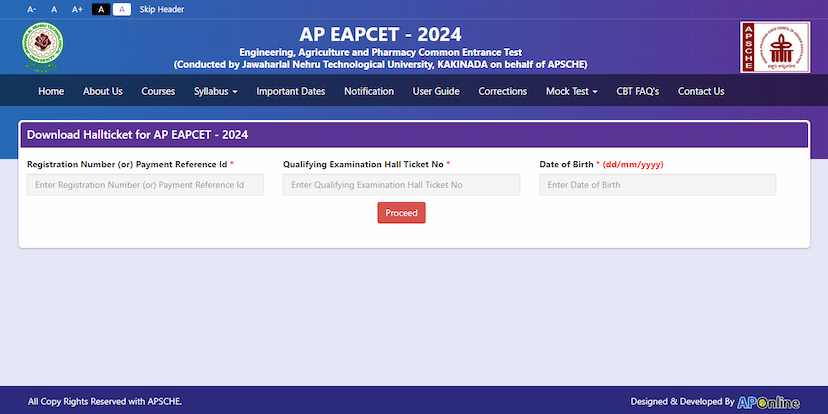Click 'Registration Number (or) Payment Reference Id' label
The height and width of the screenshot is (414, 828).
point(127,164)
